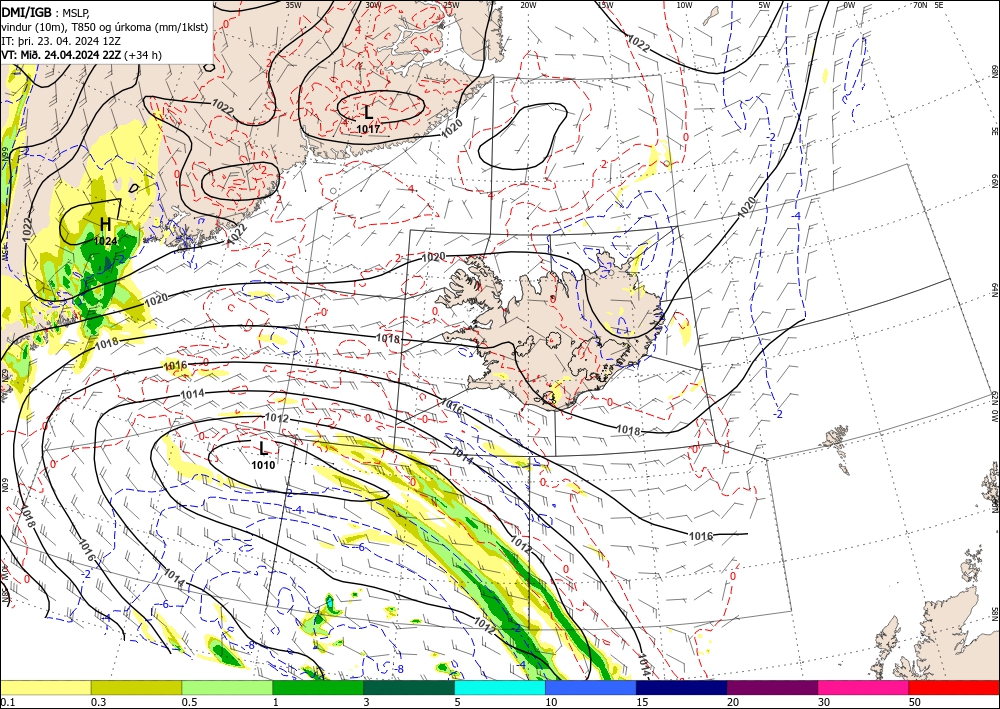Click the green 1–3 legend swatch

coord(318,687)
